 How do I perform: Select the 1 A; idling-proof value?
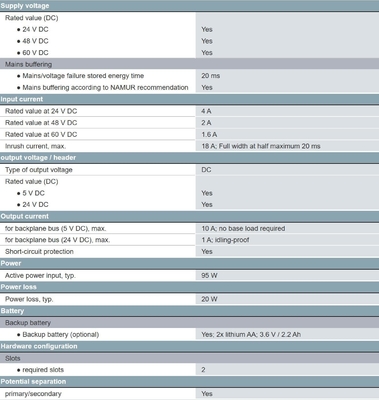point(225,240)
